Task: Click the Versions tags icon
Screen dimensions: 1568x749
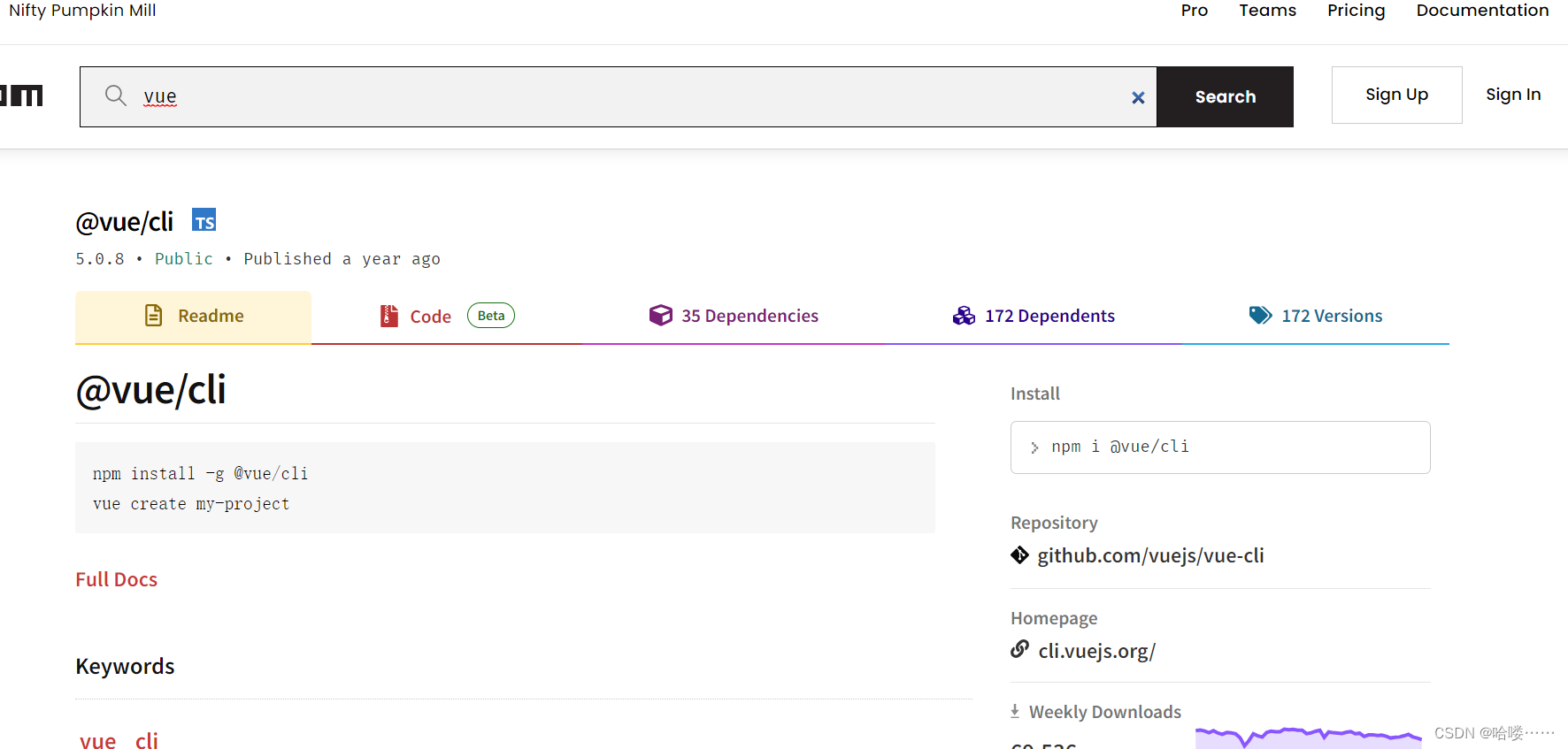Action: (x=1260, y=315)
